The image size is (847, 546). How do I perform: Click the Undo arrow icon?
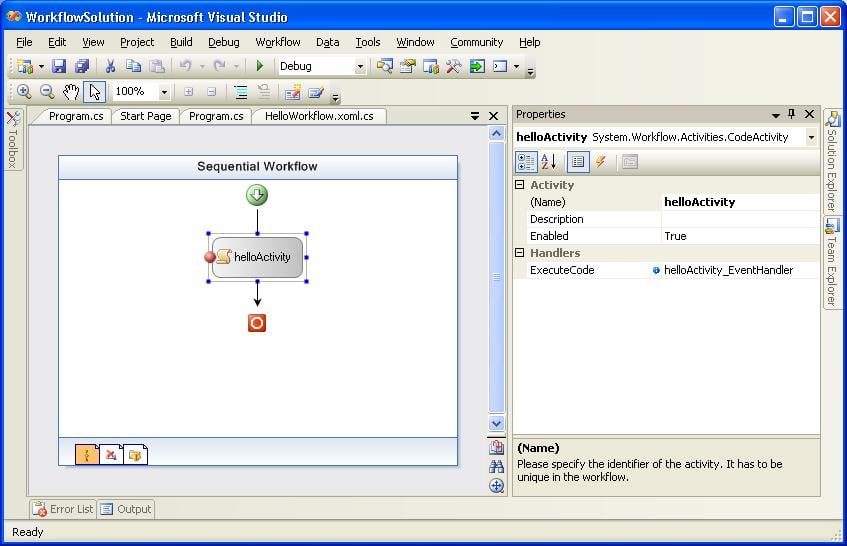point(185,66)
